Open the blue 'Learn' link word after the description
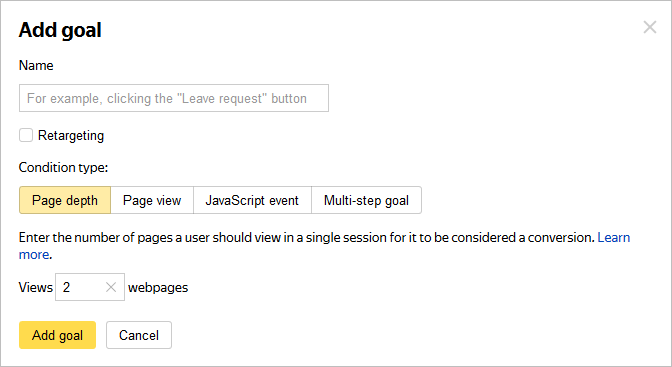 [x=614, y=237]
